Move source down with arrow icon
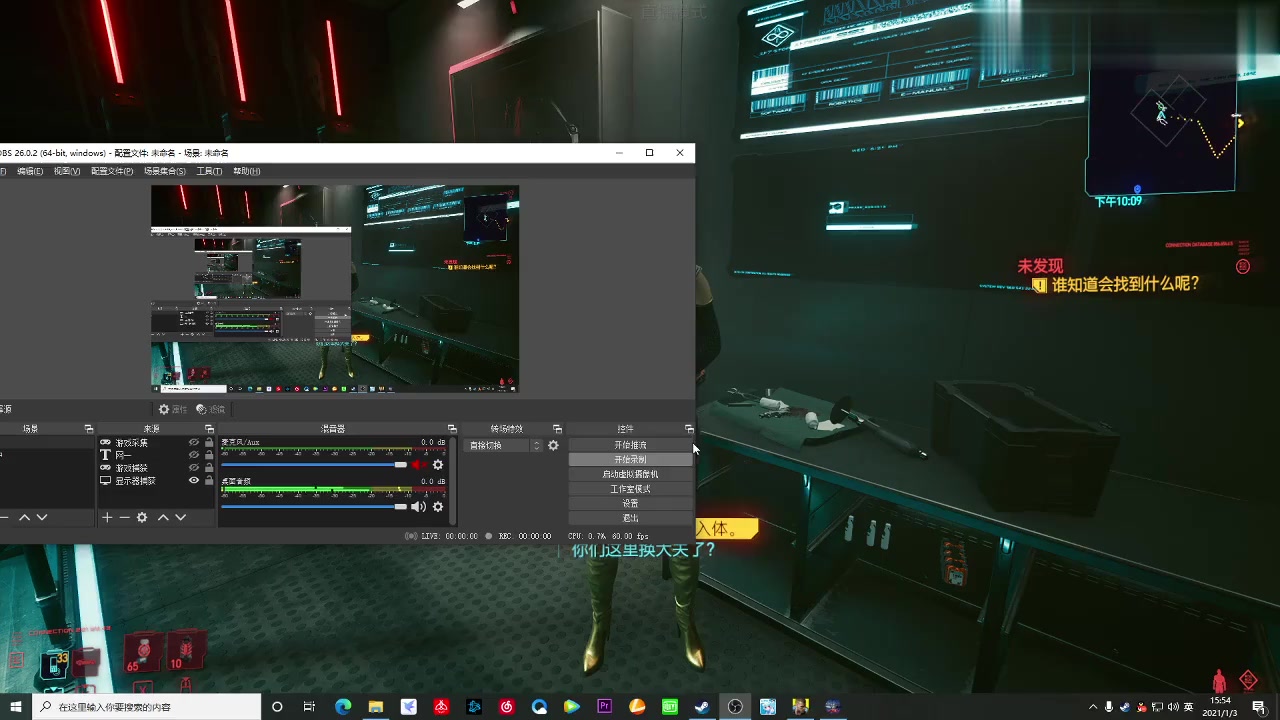The height and width of the screenshot is (720, 1280). pos(181,517)
